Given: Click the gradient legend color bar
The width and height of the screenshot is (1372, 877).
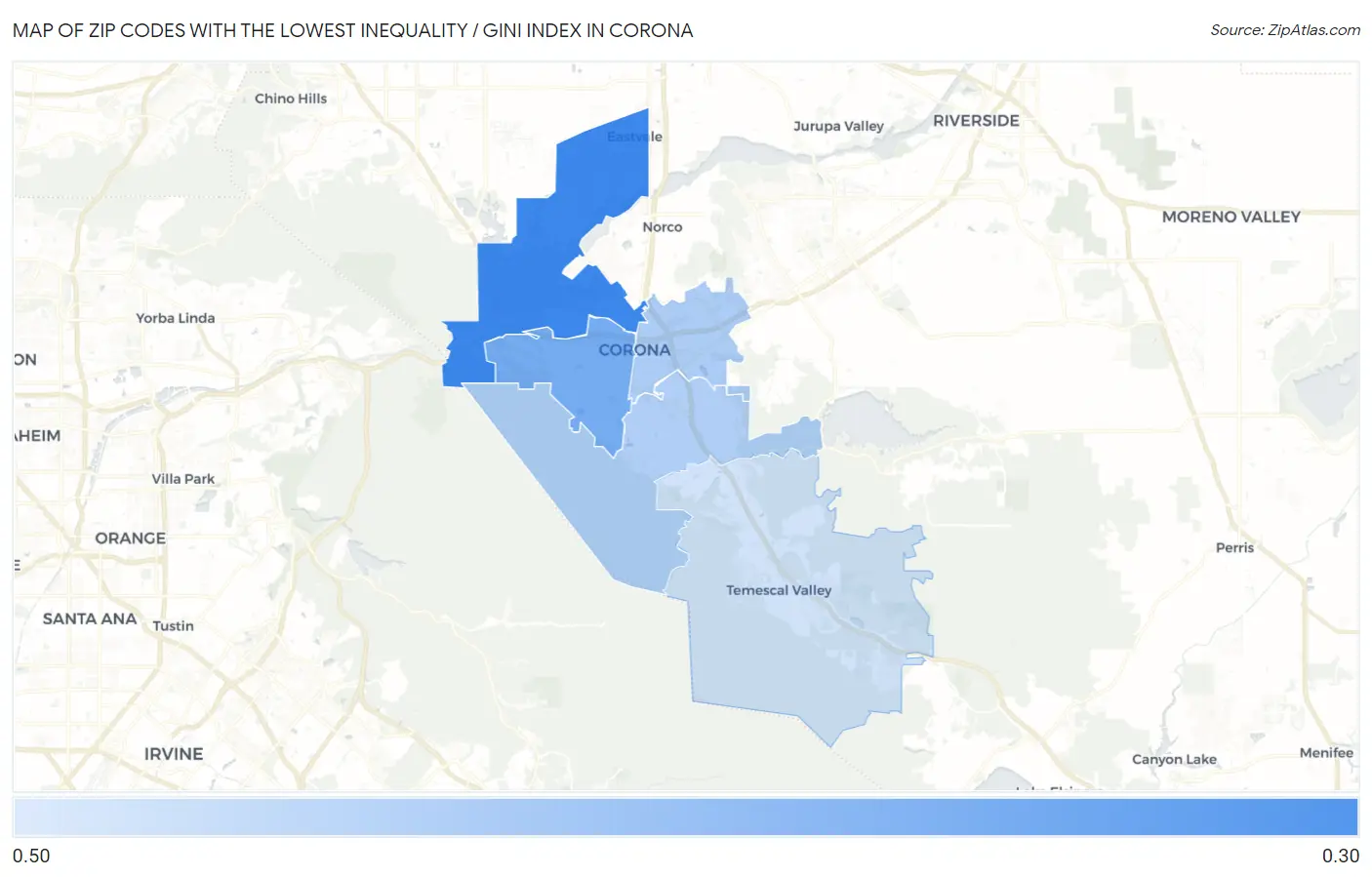Looking at the screenshot, I should (x=686, y=817).
